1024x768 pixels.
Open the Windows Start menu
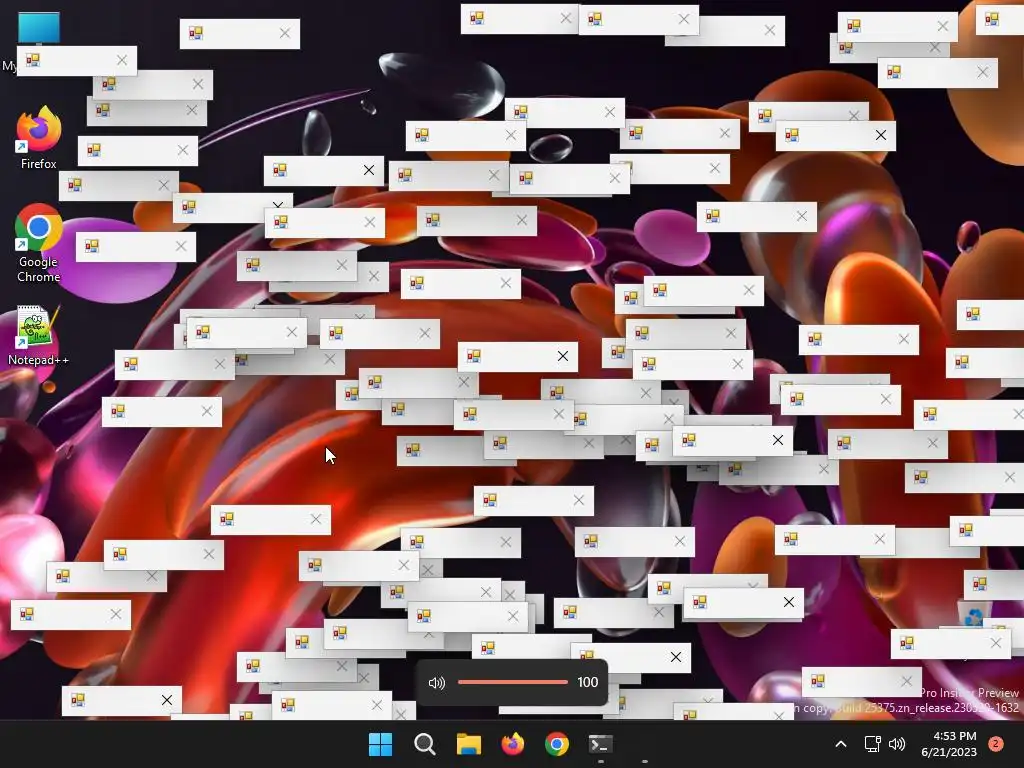pyautogui.click(x=381, y=744)
